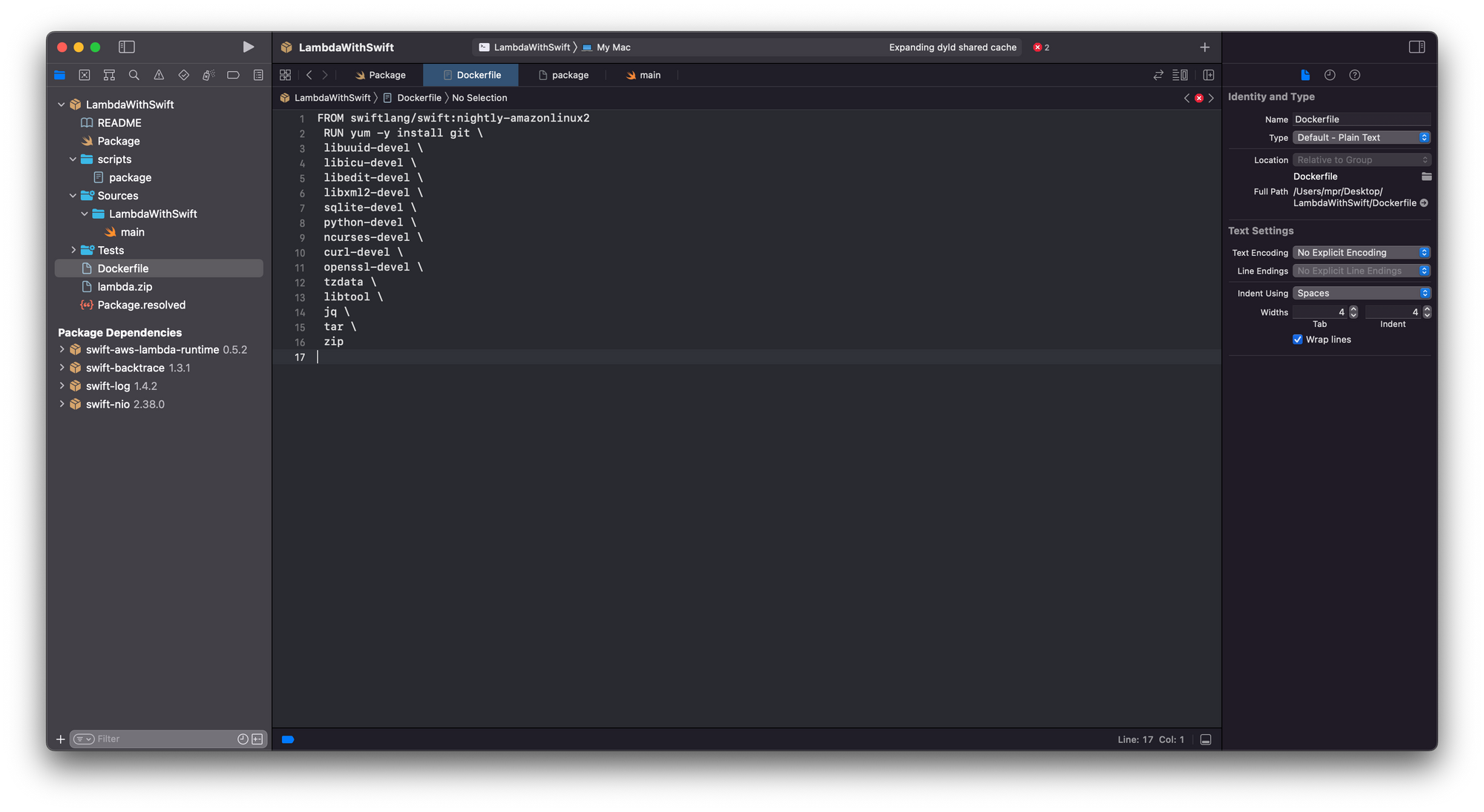Screen dimensions: 1484x812
Task: Click the related items grid icon
Action: pos(285,75)
